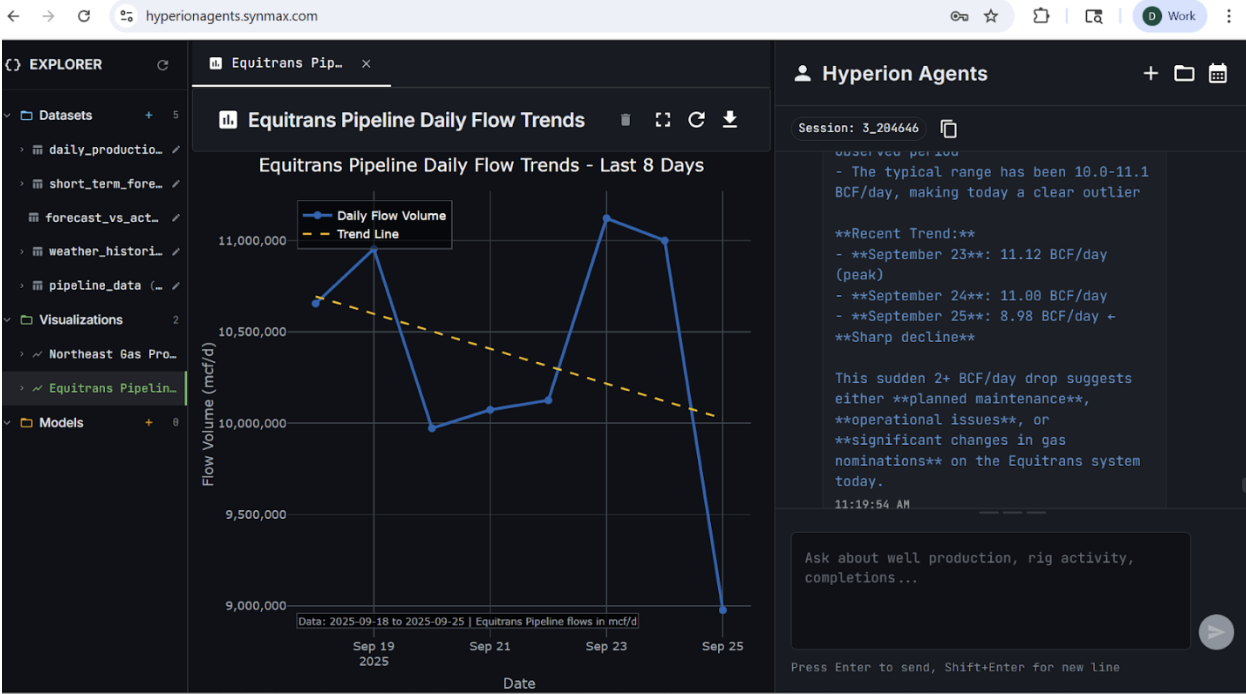Viewport: 1246px width, 694px height.
Task: Refresh the Explorer panel
Action: click(x=163, y=65)
